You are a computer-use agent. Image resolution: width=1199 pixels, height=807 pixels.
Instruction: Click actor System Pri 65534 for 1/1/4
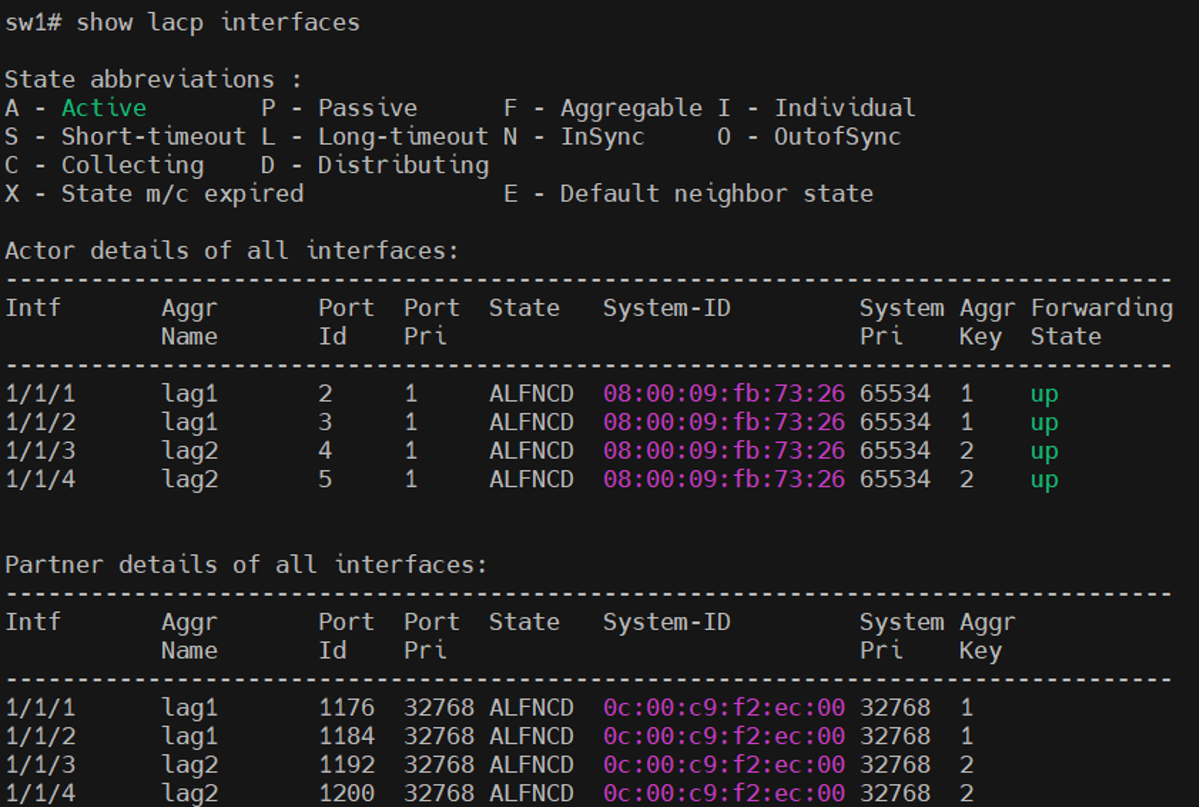click(894, 480)
